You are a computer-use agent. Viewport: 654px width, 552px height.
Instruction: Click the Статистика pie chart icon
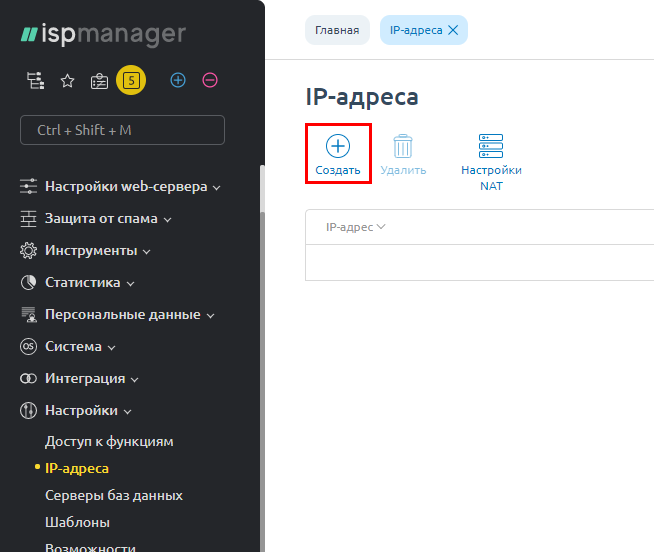tap(28, 282)
